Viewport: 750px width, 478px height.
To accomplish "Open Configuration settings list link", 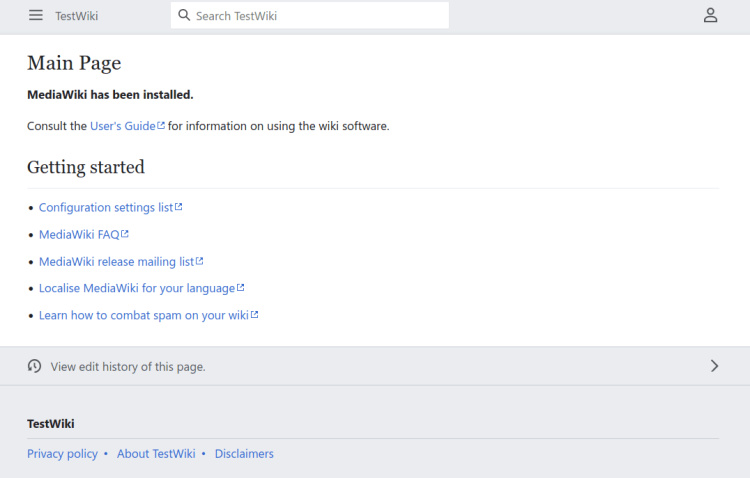I will pyautogui.click(x=106, y=208).
